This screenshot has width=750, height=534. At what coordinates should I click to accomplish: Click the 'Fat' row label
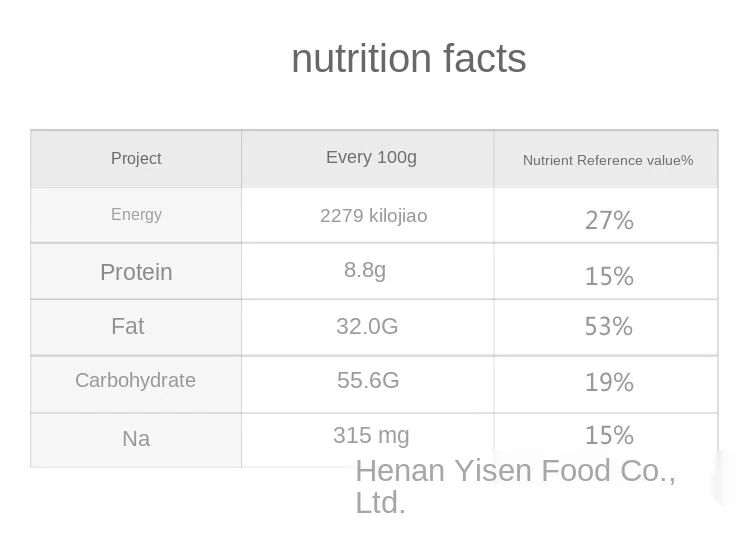pyautogui.click(x=128, y=326)
